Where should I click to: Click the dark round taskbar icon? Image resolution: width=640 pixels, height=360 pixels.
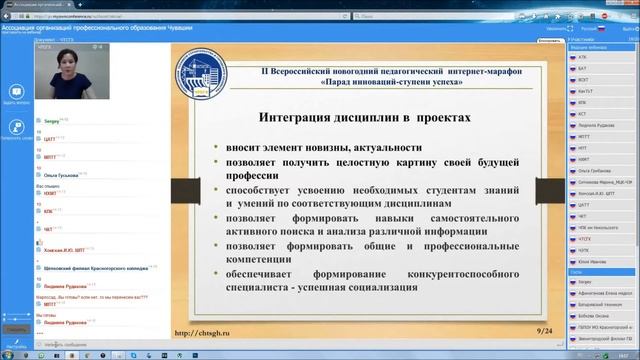(x=102, y=356)
